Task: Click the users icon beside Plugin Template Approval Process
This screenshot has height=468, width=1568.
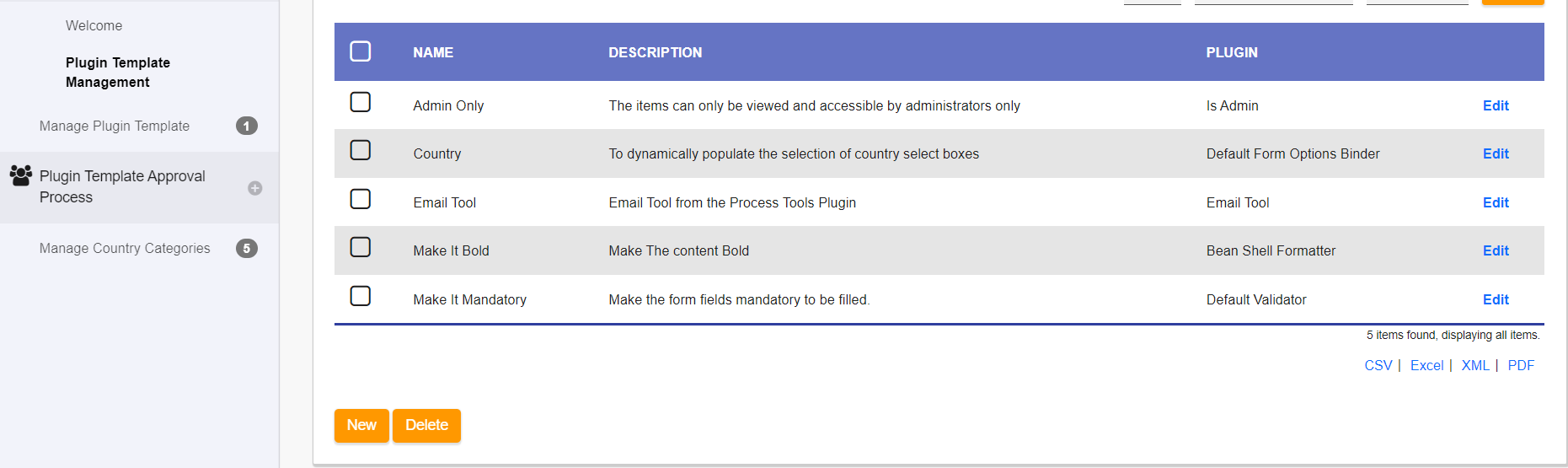Action: tap(21, 175)
